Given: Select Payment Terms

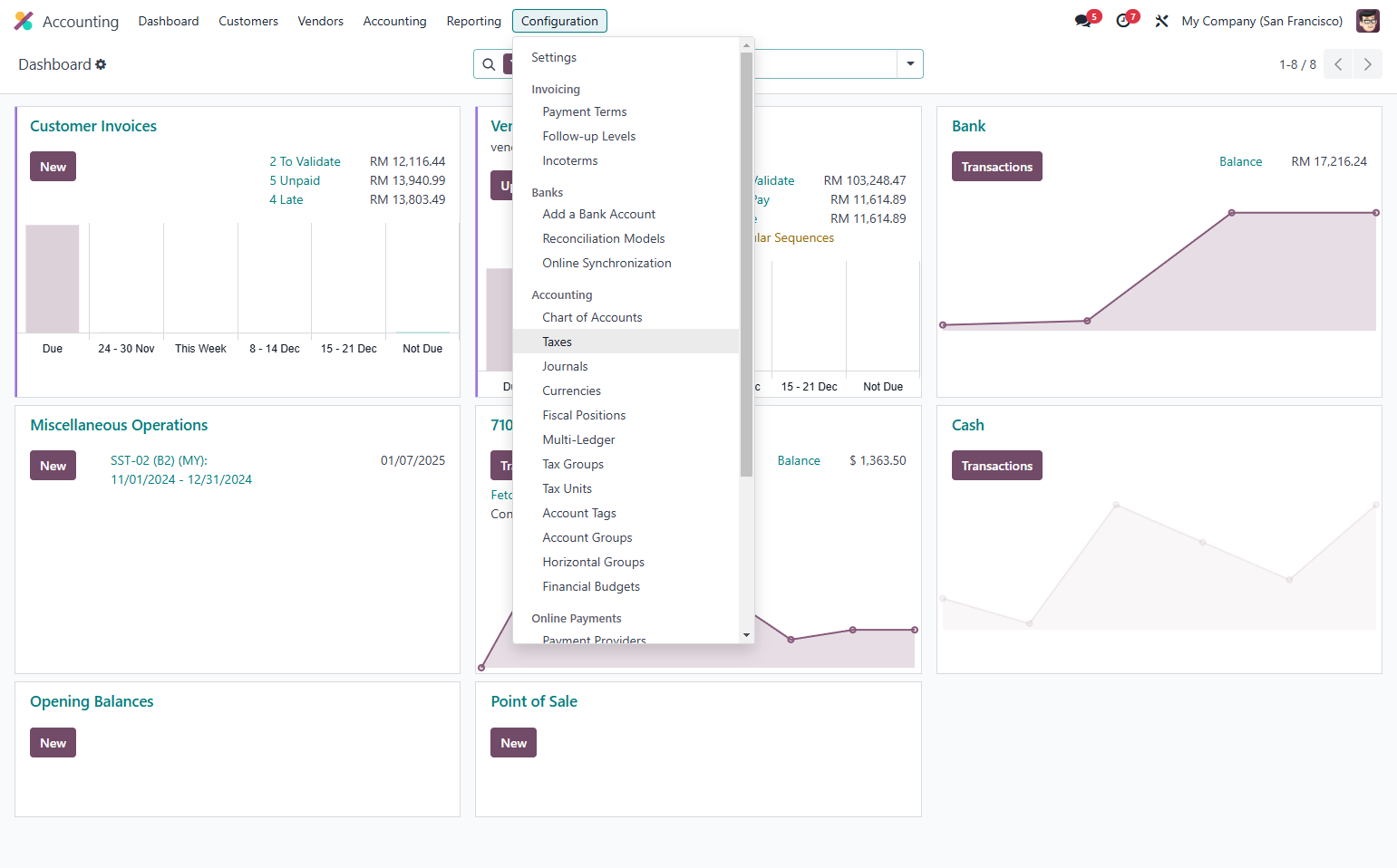Looking at the screenshot, I should click(x=626, y=111).
